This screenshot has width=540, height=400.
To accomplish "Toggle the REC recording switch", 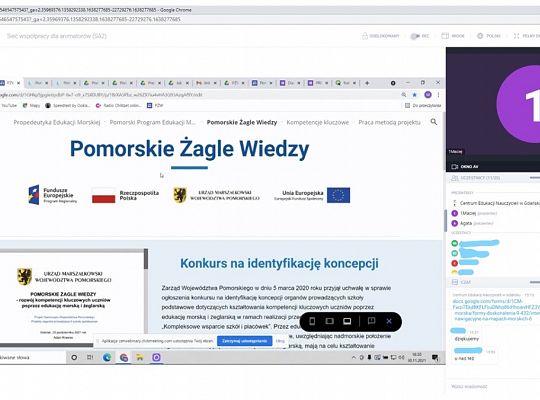I will click(415, 36).
